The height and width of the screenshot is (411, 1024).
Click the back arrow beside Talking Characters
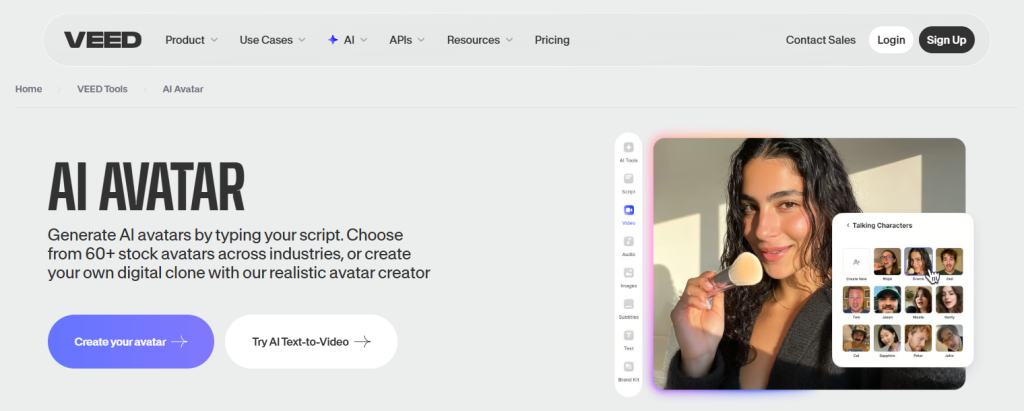pyautogui.click(x=848, y=225)
